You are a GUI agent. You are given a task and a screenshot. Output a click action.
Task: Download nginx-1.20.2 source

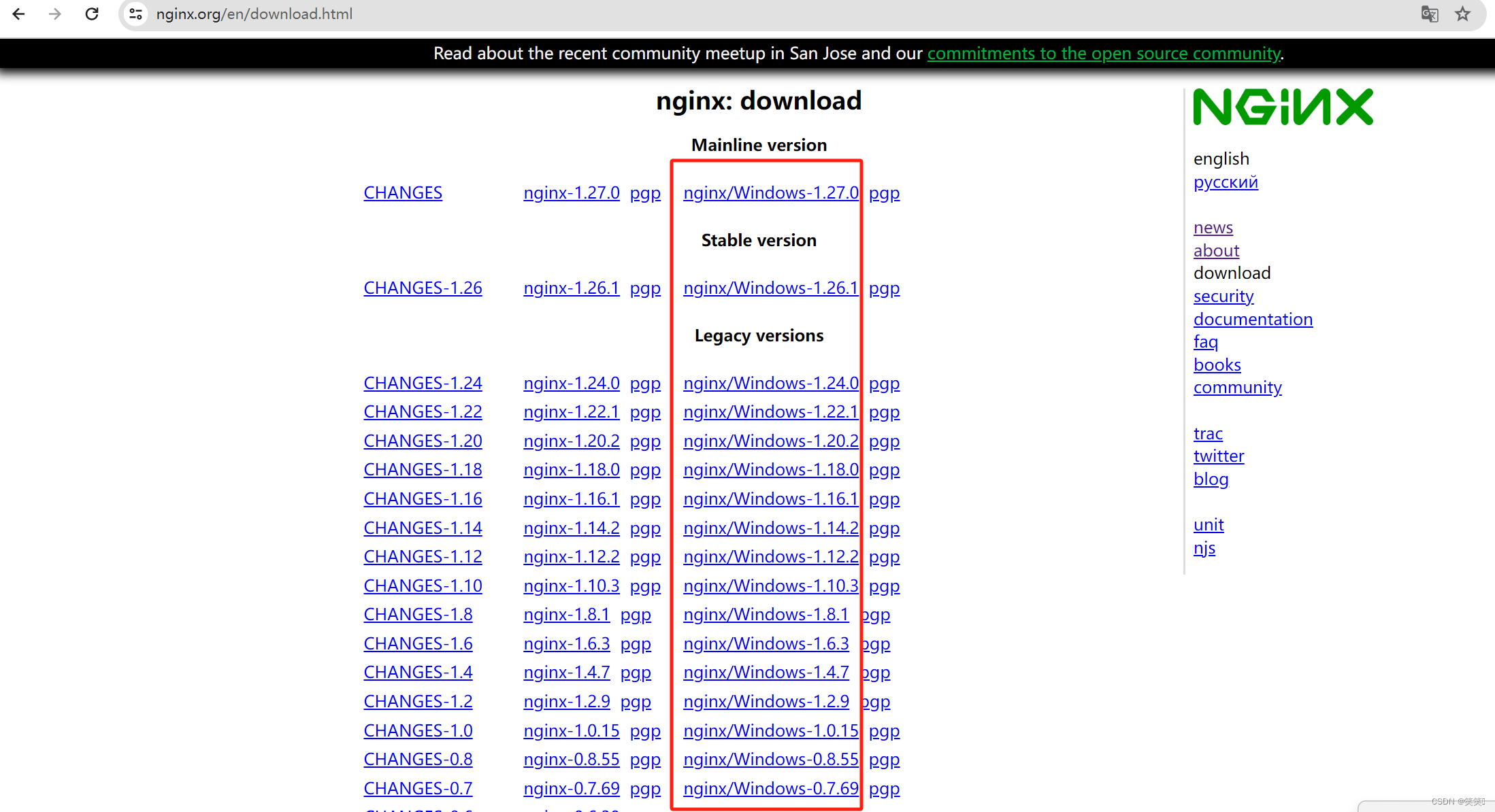tap(572, 441)
